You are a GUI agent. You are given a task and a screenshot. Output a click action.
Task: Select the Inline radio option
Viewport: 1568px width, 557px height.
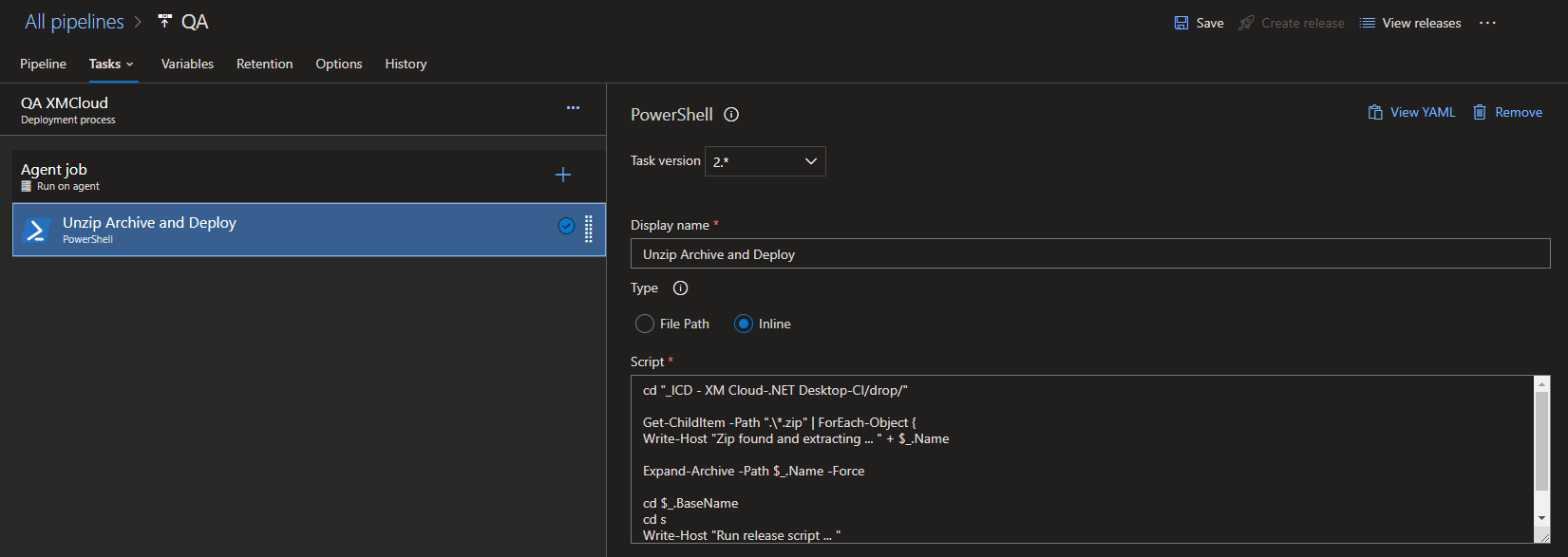click(x=744, y=324)
